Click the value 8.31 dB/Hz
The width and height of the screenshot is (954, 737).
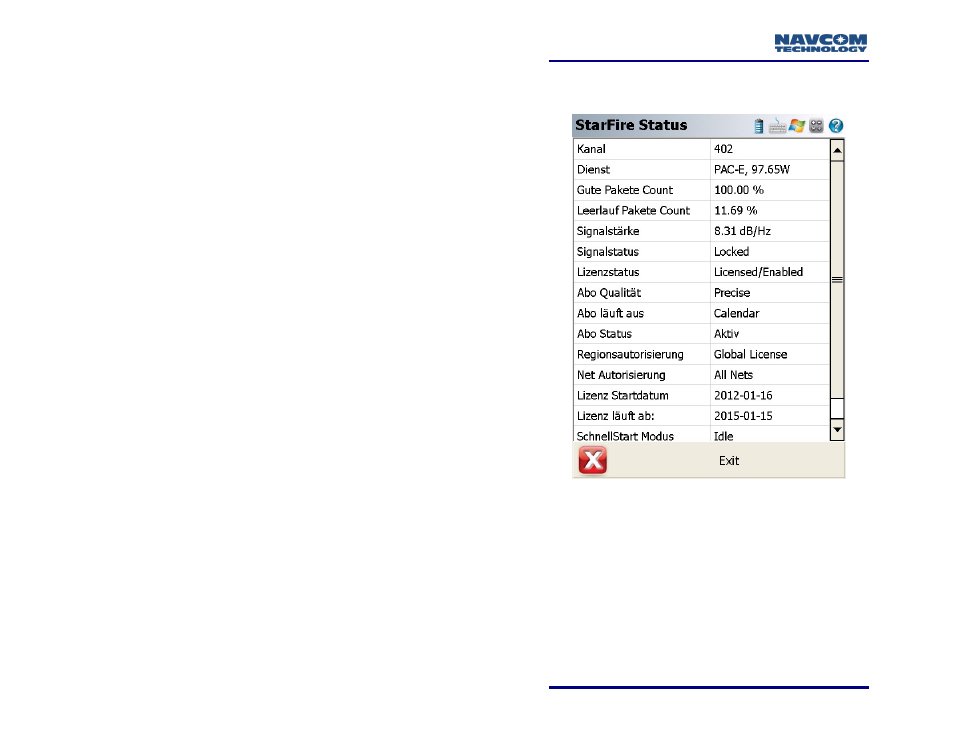pos(742,231)
